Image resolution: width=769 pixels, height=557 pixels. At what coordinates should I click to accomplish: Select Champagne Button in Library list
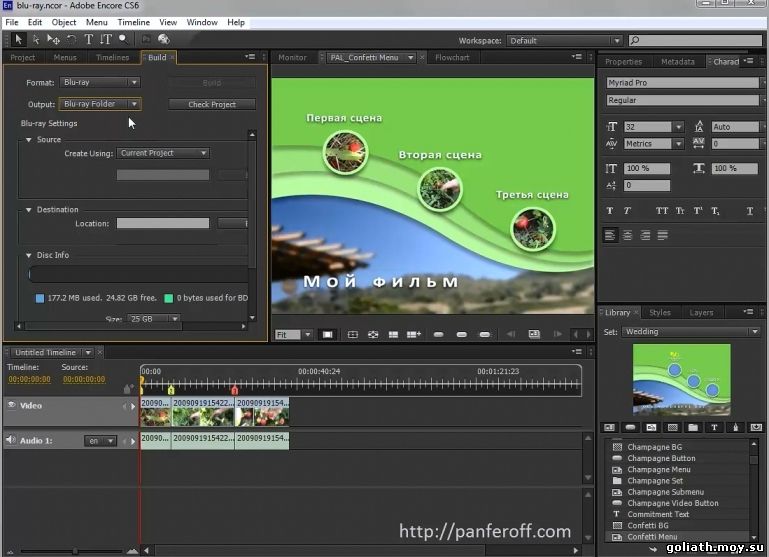[661, 458]
